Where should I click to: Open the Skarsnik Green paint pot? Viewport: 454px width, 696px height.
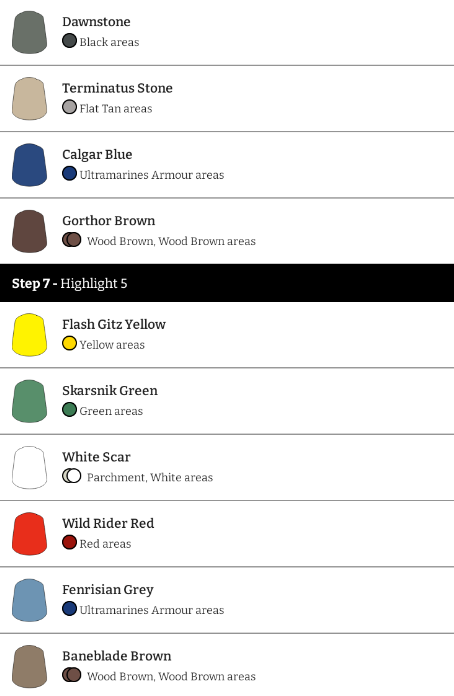click(x=29, y=401)
